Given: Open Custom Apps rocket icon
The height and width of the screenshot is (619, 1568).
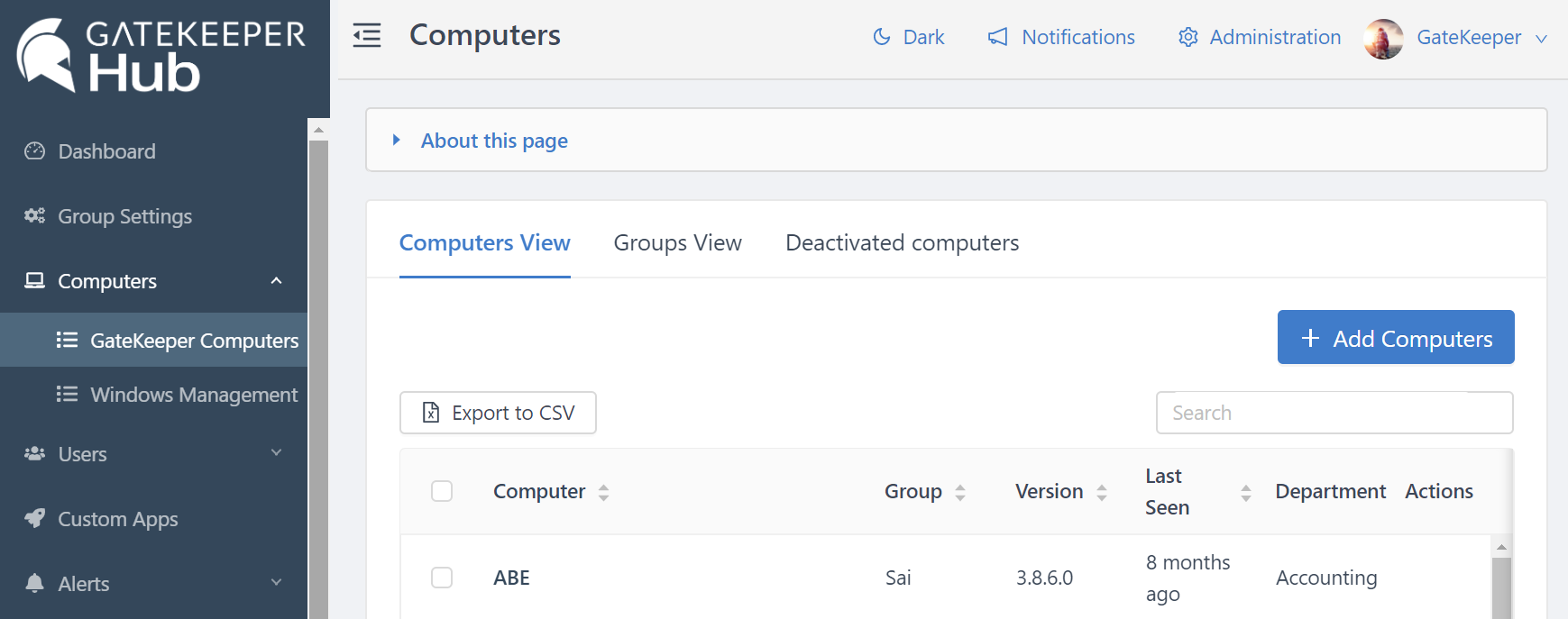Looking at the screenshot, I should 34,519.
